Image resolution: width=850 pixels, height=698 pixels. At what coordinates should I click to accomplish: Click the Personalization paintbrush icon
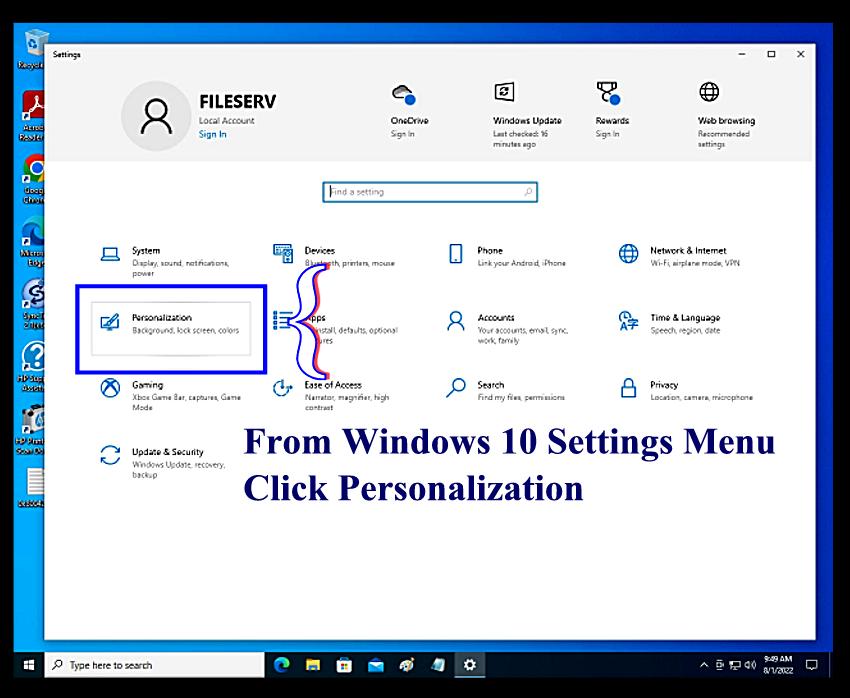click(x=110, y=321)
